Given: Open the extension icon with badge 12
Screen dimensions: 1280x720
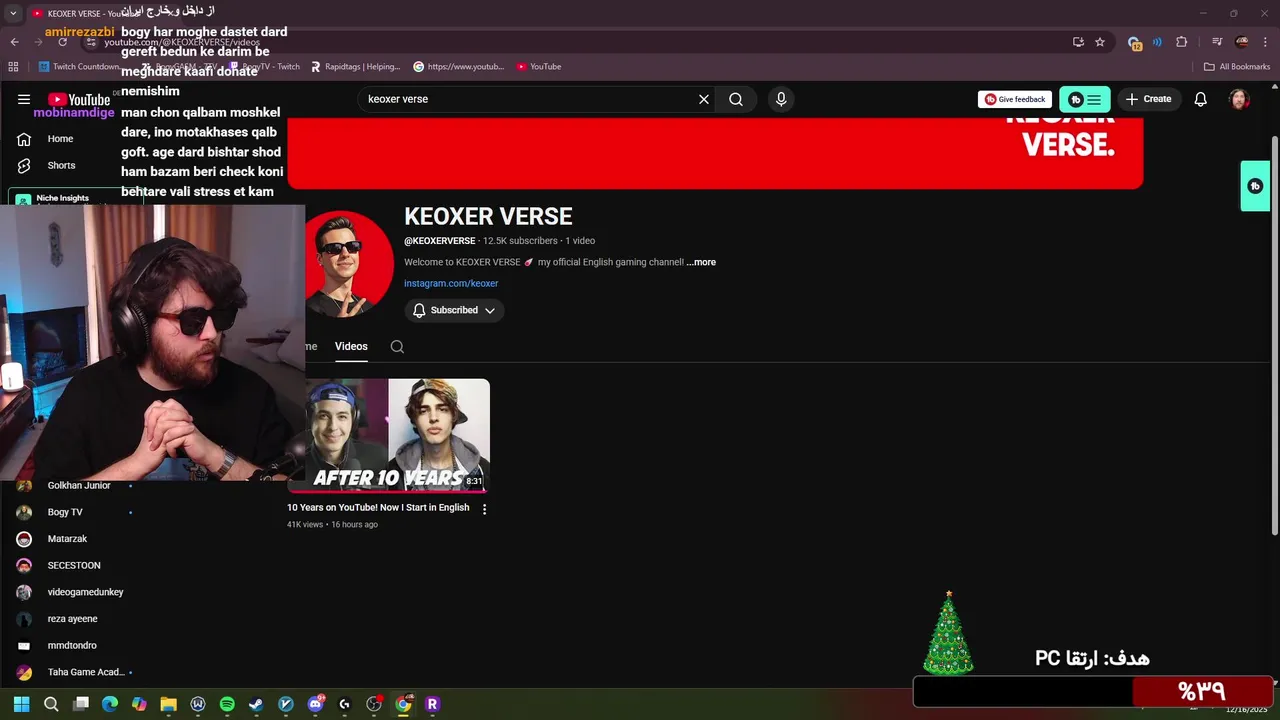Looking at the screenshot, I should (x=1134, y=43).
